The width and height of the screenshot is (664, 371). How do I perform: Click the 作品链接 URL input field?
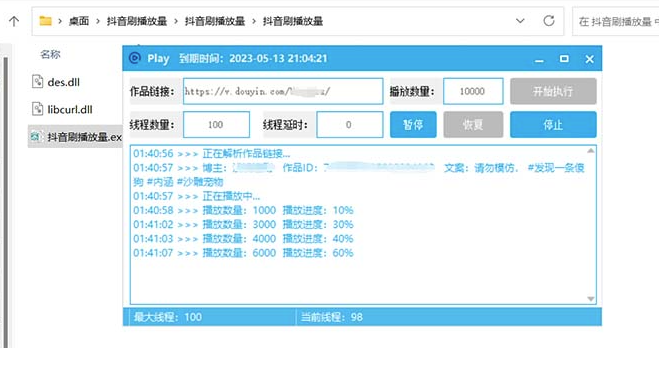[x=283, y=91]
